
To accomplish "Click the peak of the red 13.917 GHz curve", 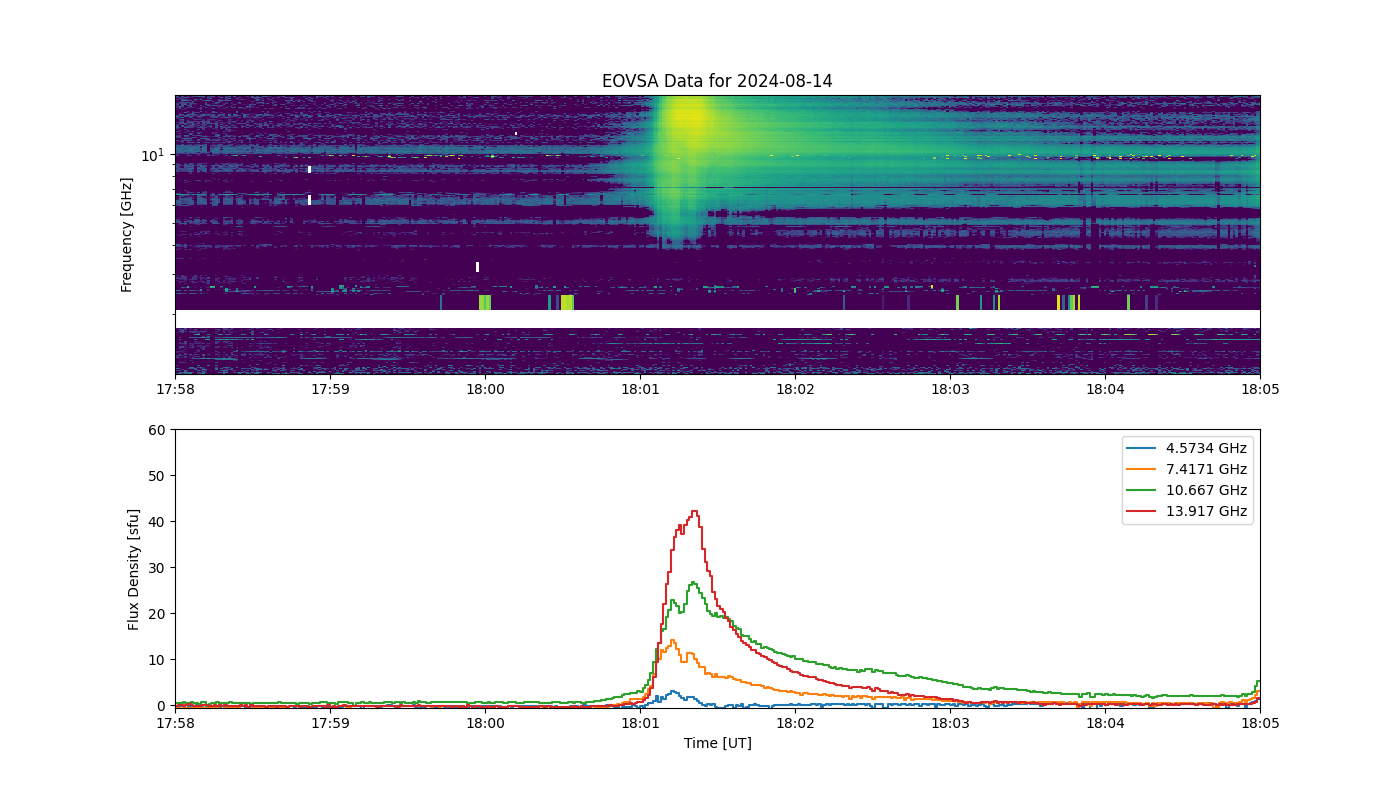I will [694, 511].
